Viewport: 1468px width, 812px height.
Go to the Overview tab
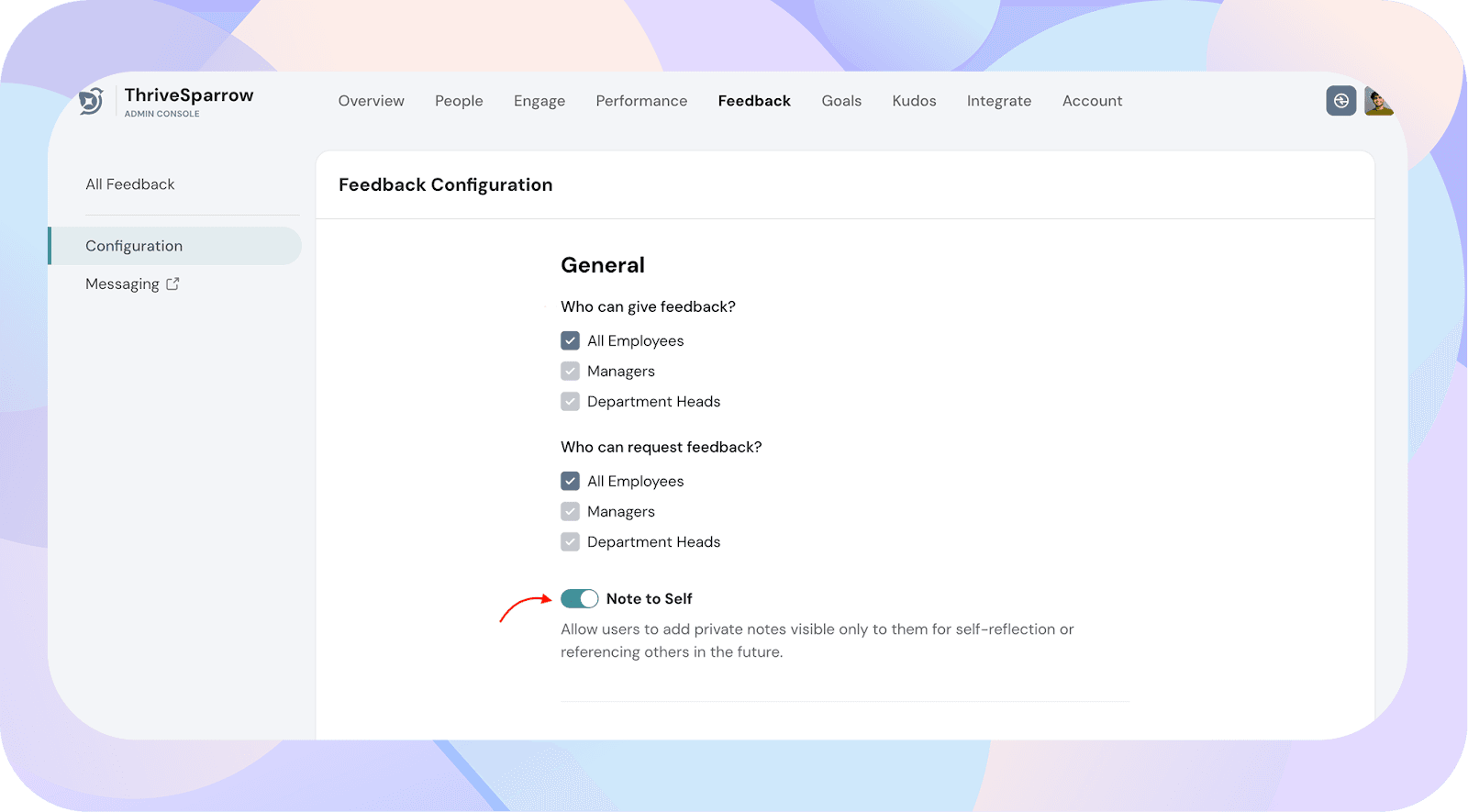(371, 101)
